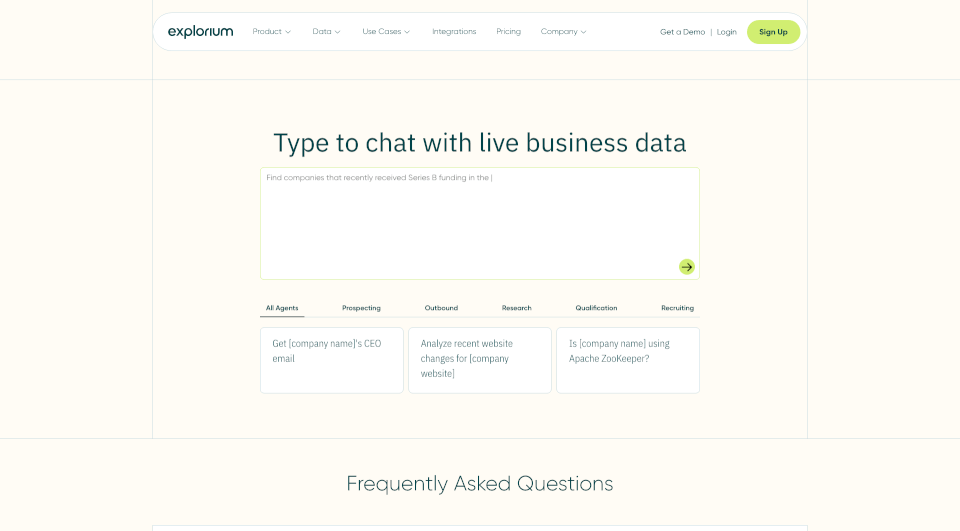Open the Integrations page

pyautogui.click(x=454, y=32)
